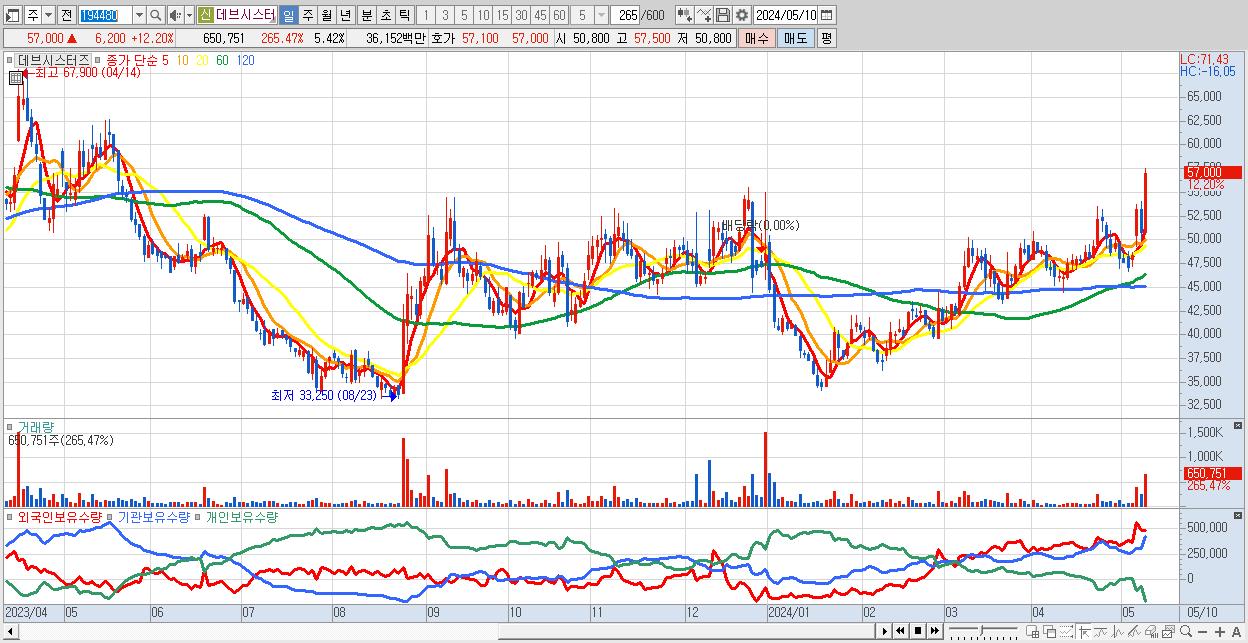Stop chart replay
1248x643 pixels.
pyautogui.click(x=918, y=631)
